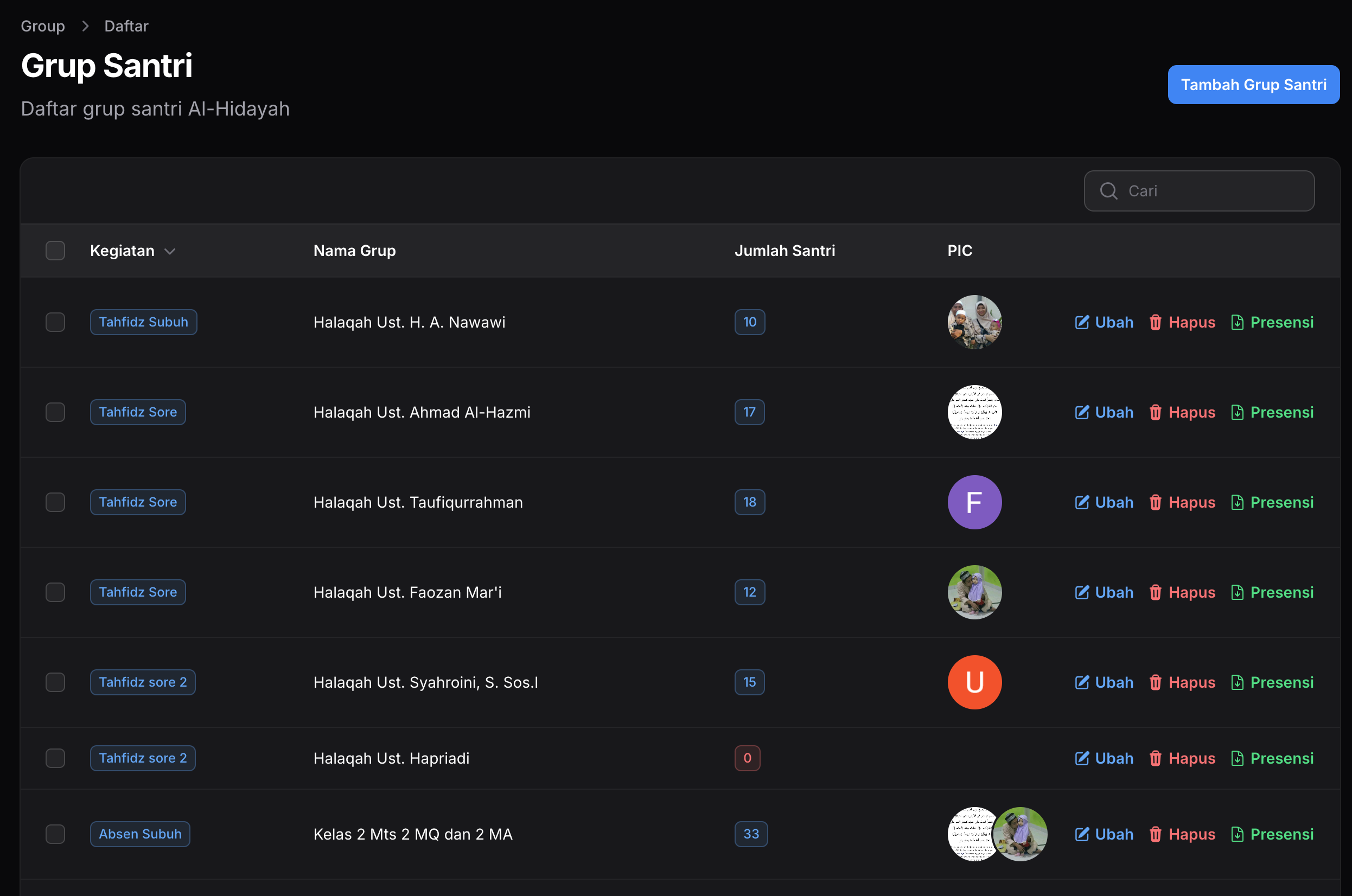Click the edit pencil icon for Halaqah Ust. H. A. Nawawi
Viewport: 1352px width, 896px height.
(x=1082, y=322)
